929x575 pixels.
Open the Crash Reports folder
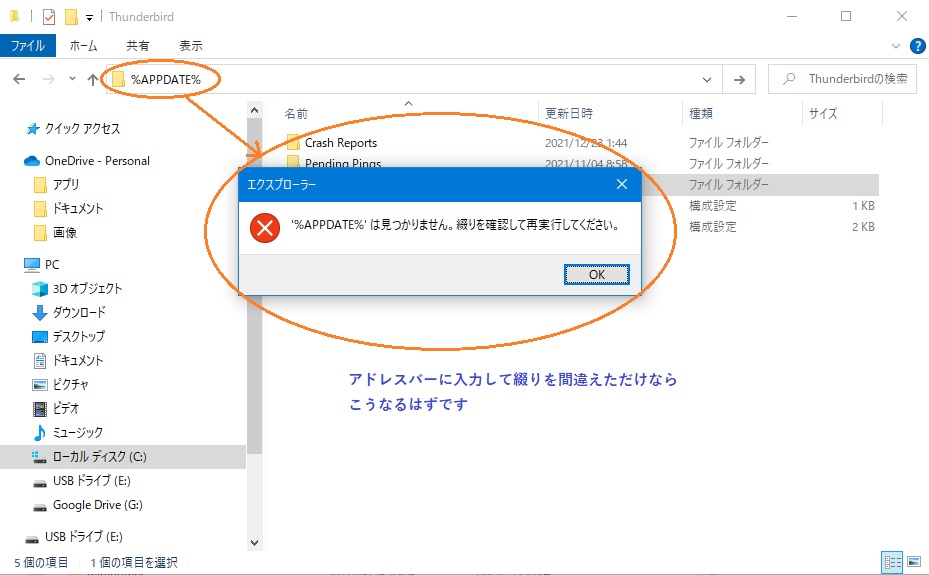tap(340, 143)
